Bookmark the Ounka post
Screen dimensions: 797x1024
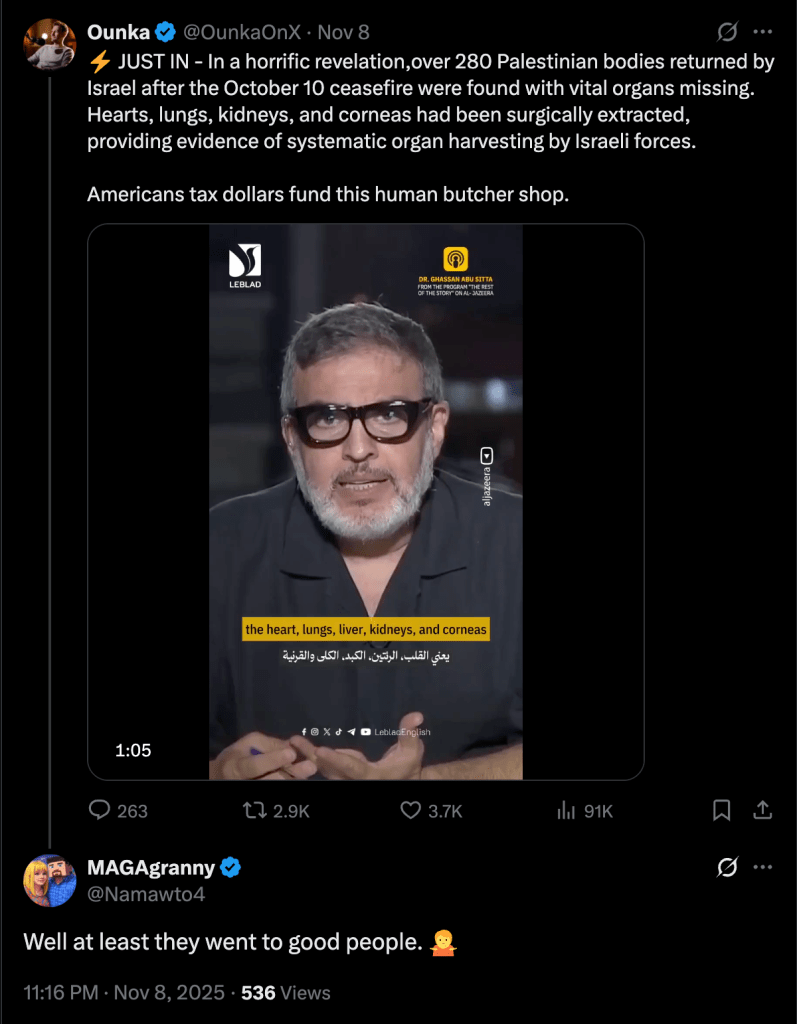(722, 810)
